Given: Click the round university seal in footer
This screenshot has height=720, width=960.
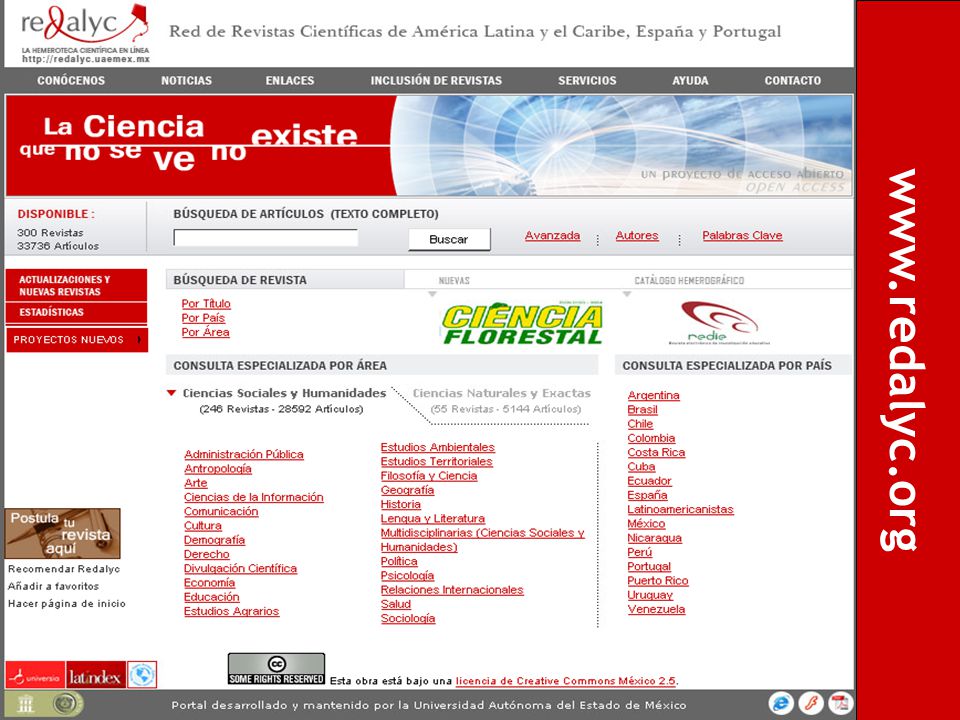Looking at the screenshot, I should point(67,703).
